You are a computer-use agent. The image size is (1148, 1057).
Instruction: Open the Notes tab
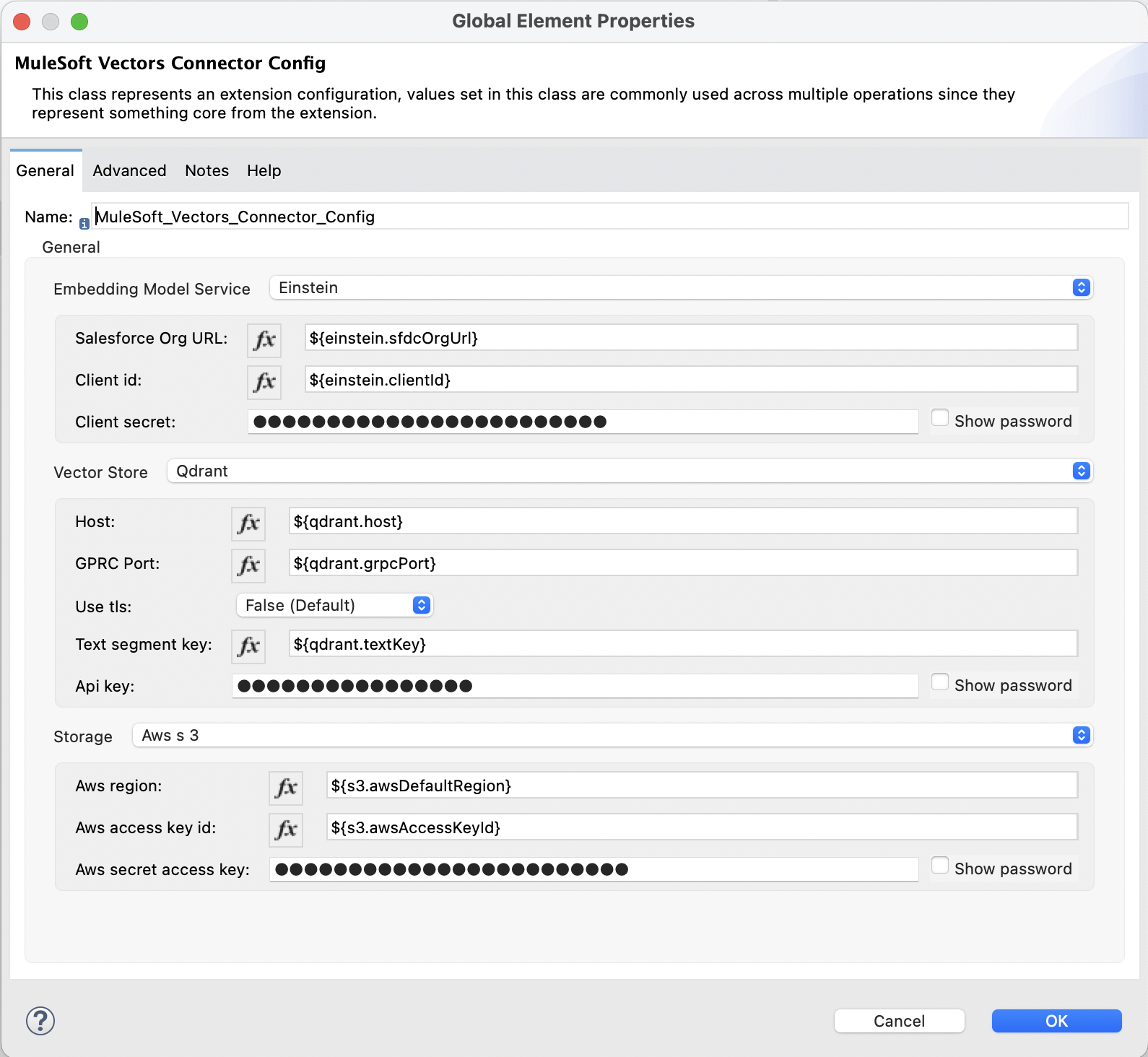click(x=206, y=170)
